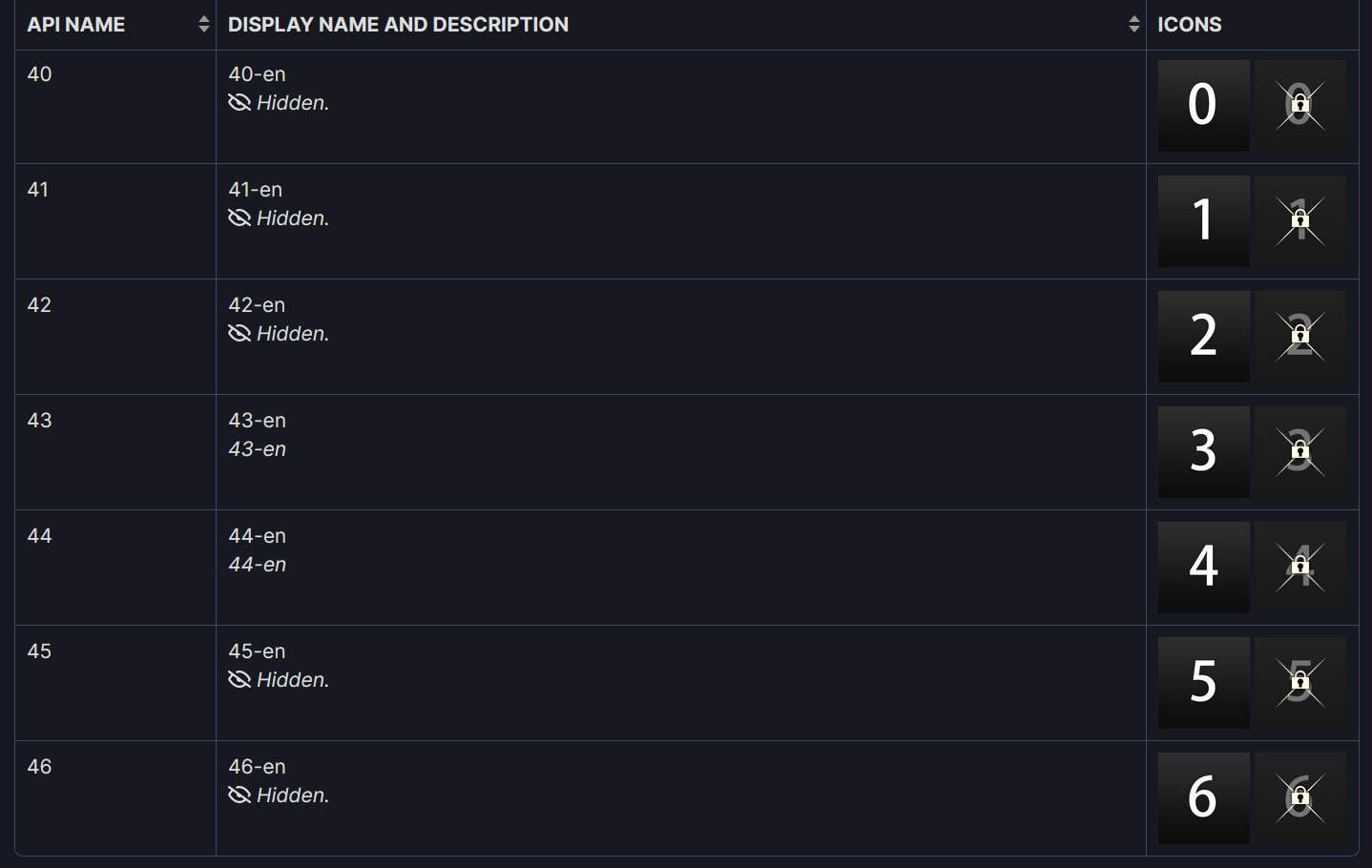
Task: Select the unlocked 1 icon for row 41
Action: pyautogui.click(x=1203, y=221)
